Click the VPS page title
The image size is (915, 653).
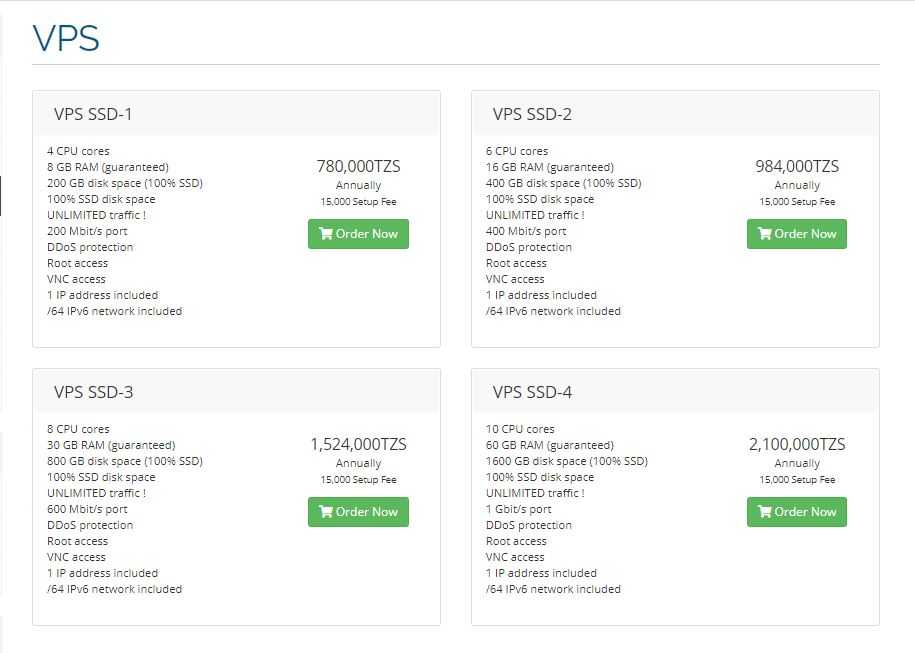point(66,39)
